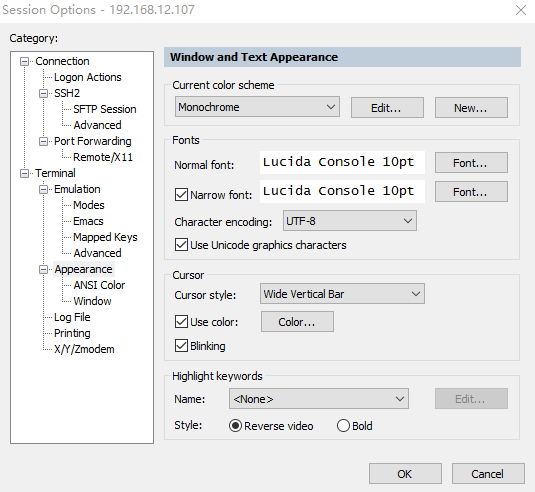Select ANSI Color category
This screenshot has width=535, height=492.
[x=99, y=285]
